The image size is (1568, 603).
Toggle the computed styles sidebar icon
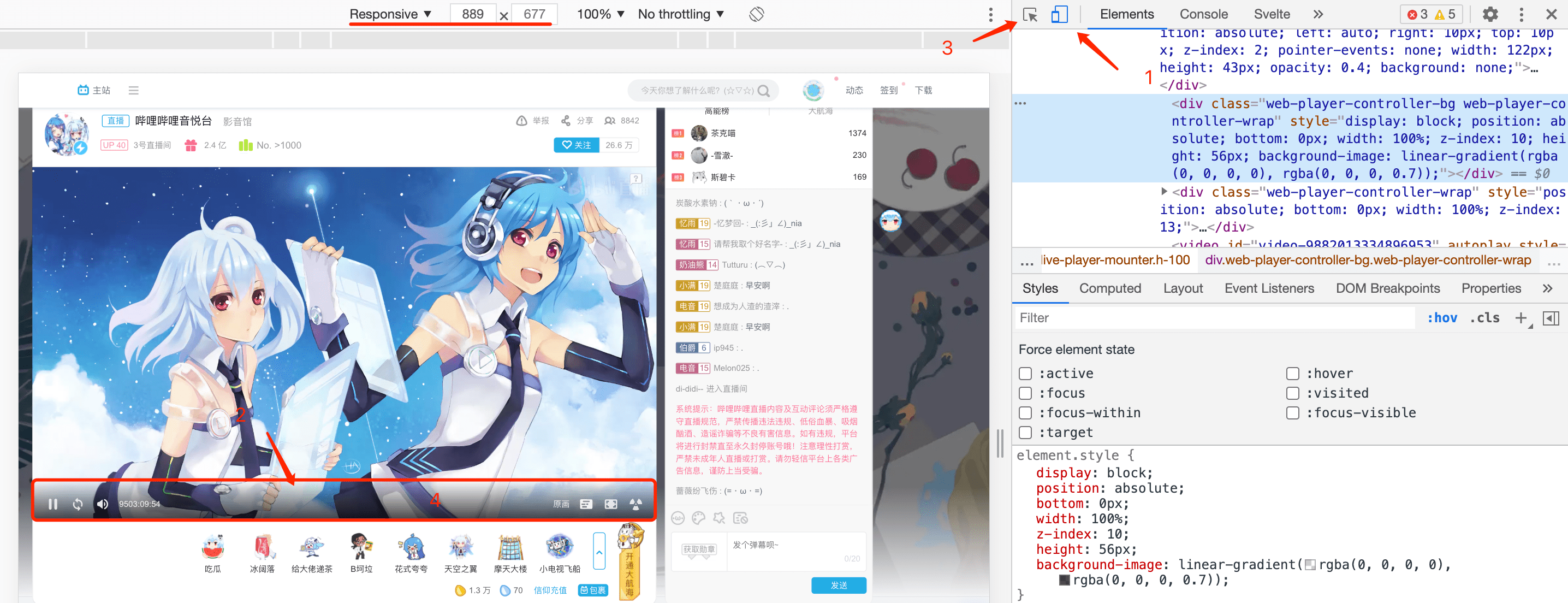(x=1551, y=318)
